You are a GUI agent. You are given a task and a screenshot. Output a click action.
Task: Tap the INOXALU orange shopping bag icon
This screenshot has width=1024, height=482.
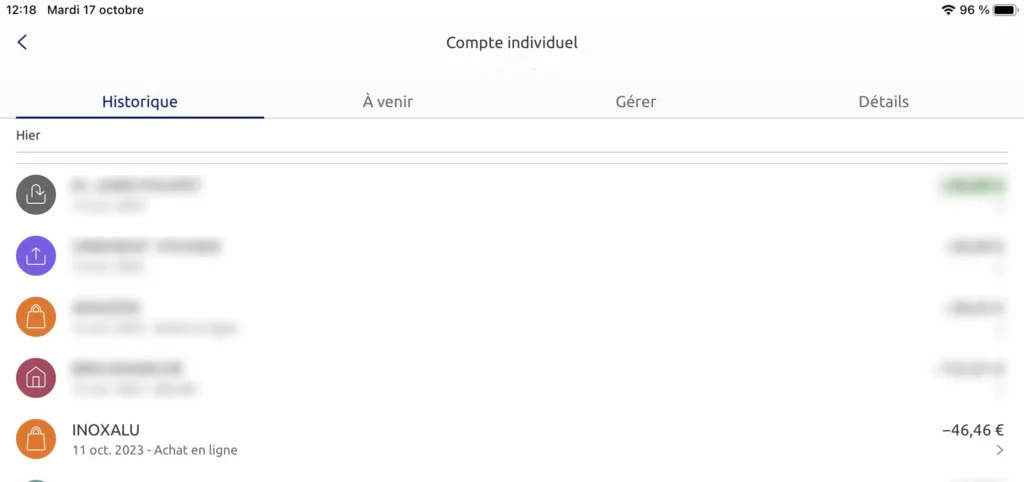pos(36,439)
